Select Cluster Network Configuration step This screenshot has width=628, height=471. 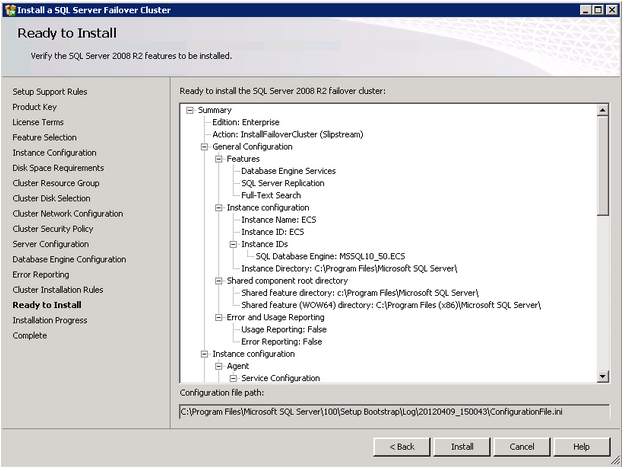(68, 213)
